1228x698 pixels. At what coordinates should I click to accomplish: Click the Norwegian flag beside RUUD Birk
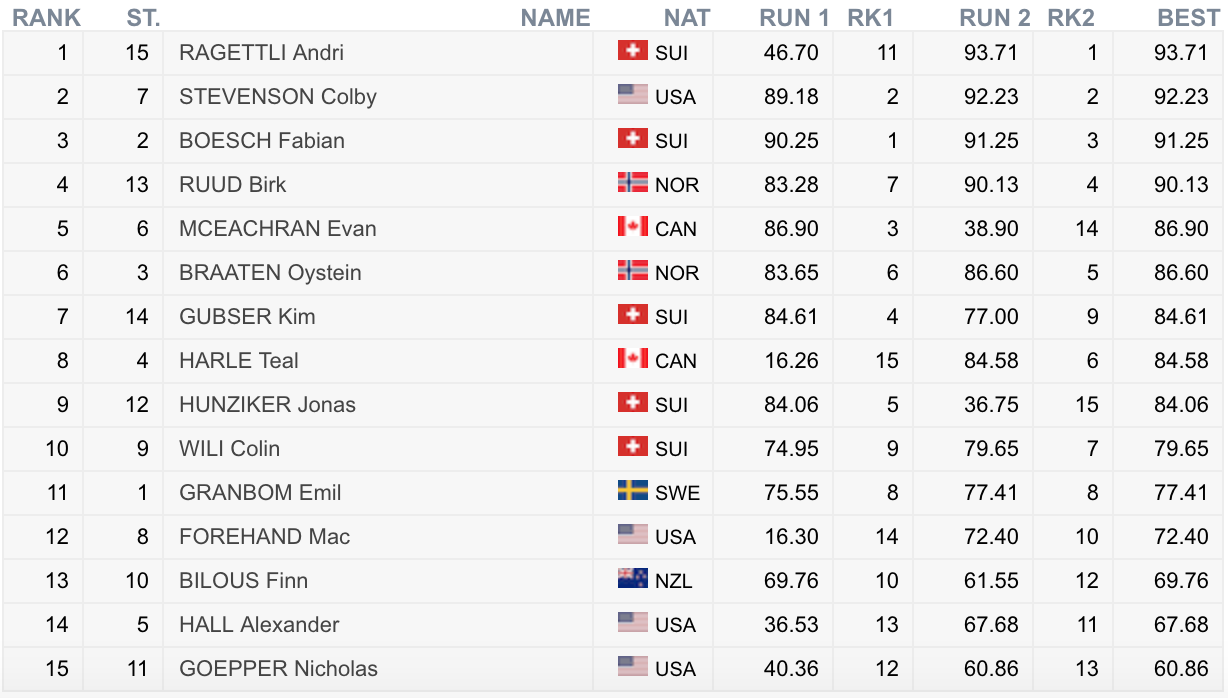click(632, 183)
